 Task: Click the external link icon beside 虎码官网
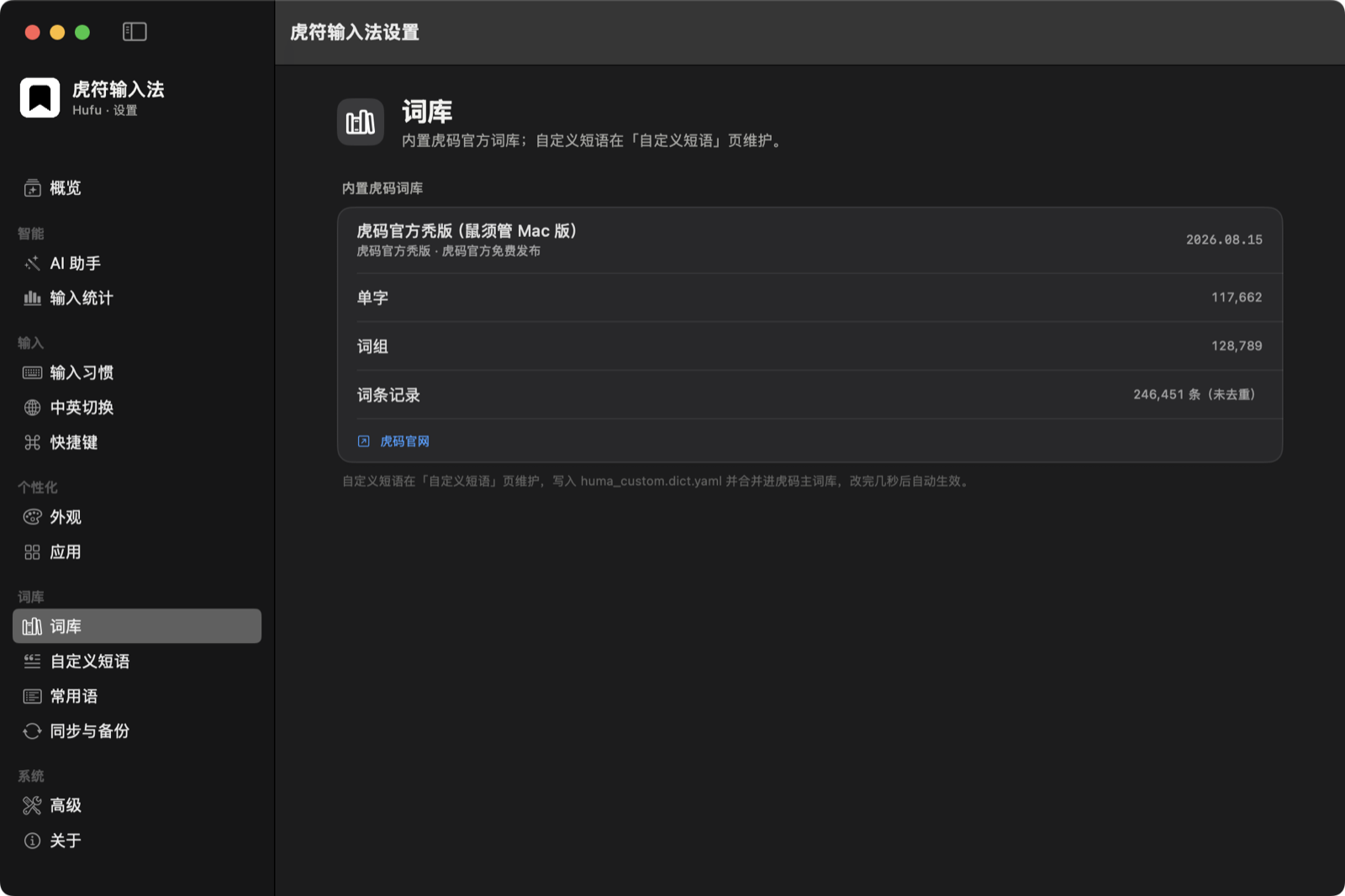pos(363,441)
